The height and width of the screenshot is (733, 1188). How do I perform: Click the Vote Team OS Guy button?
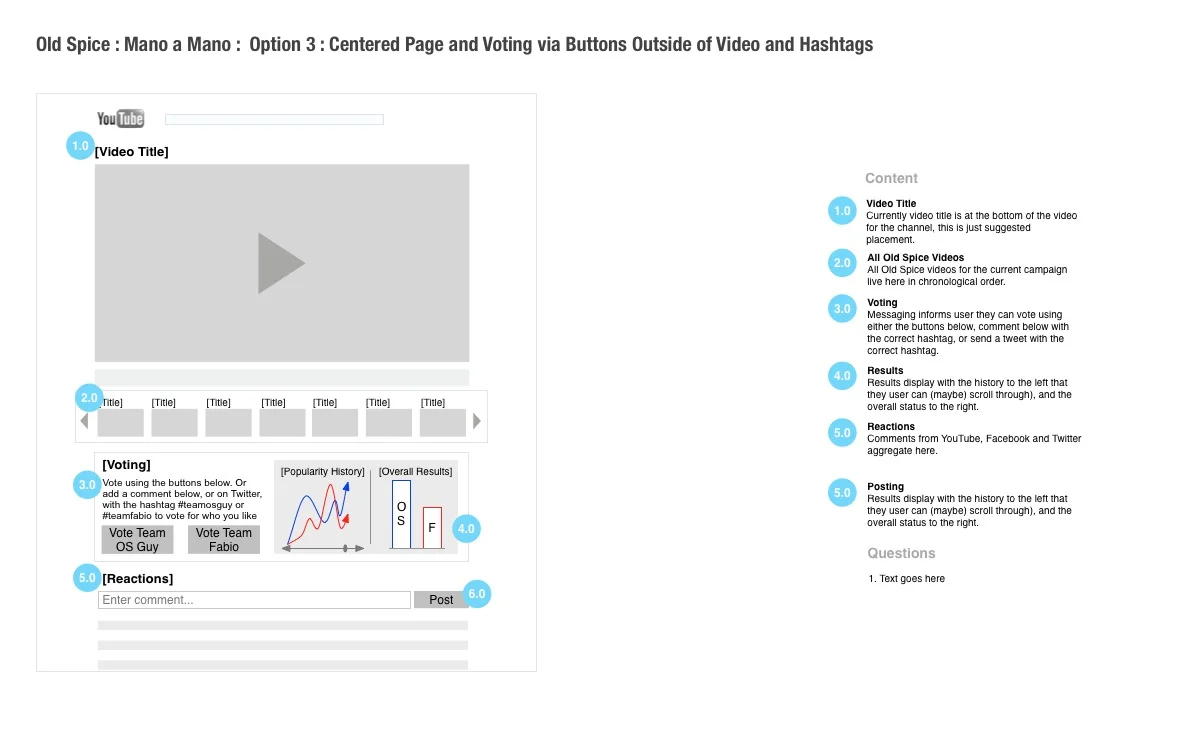tap(137, 540)
